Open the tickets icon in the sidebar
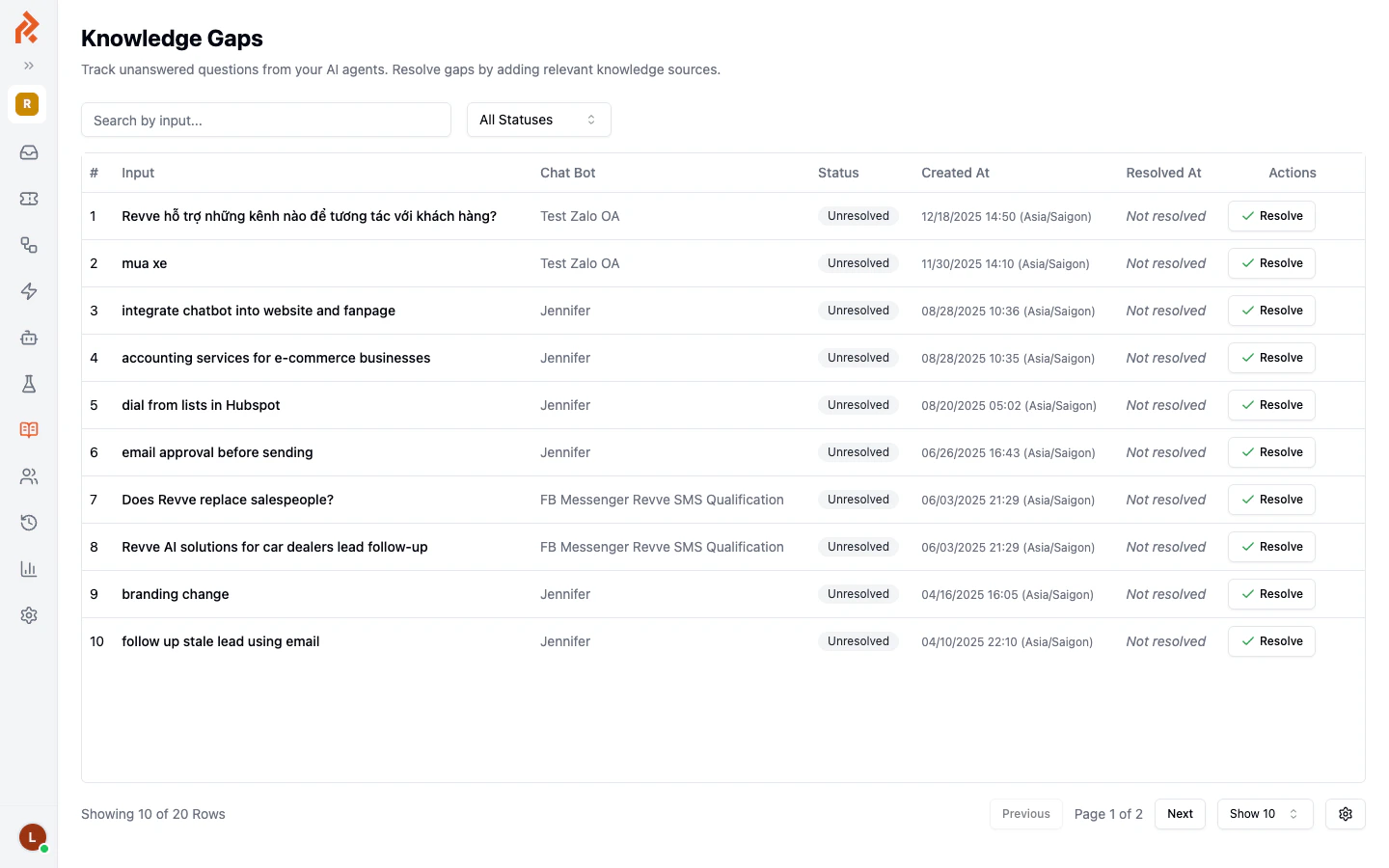 click(28, 199)
